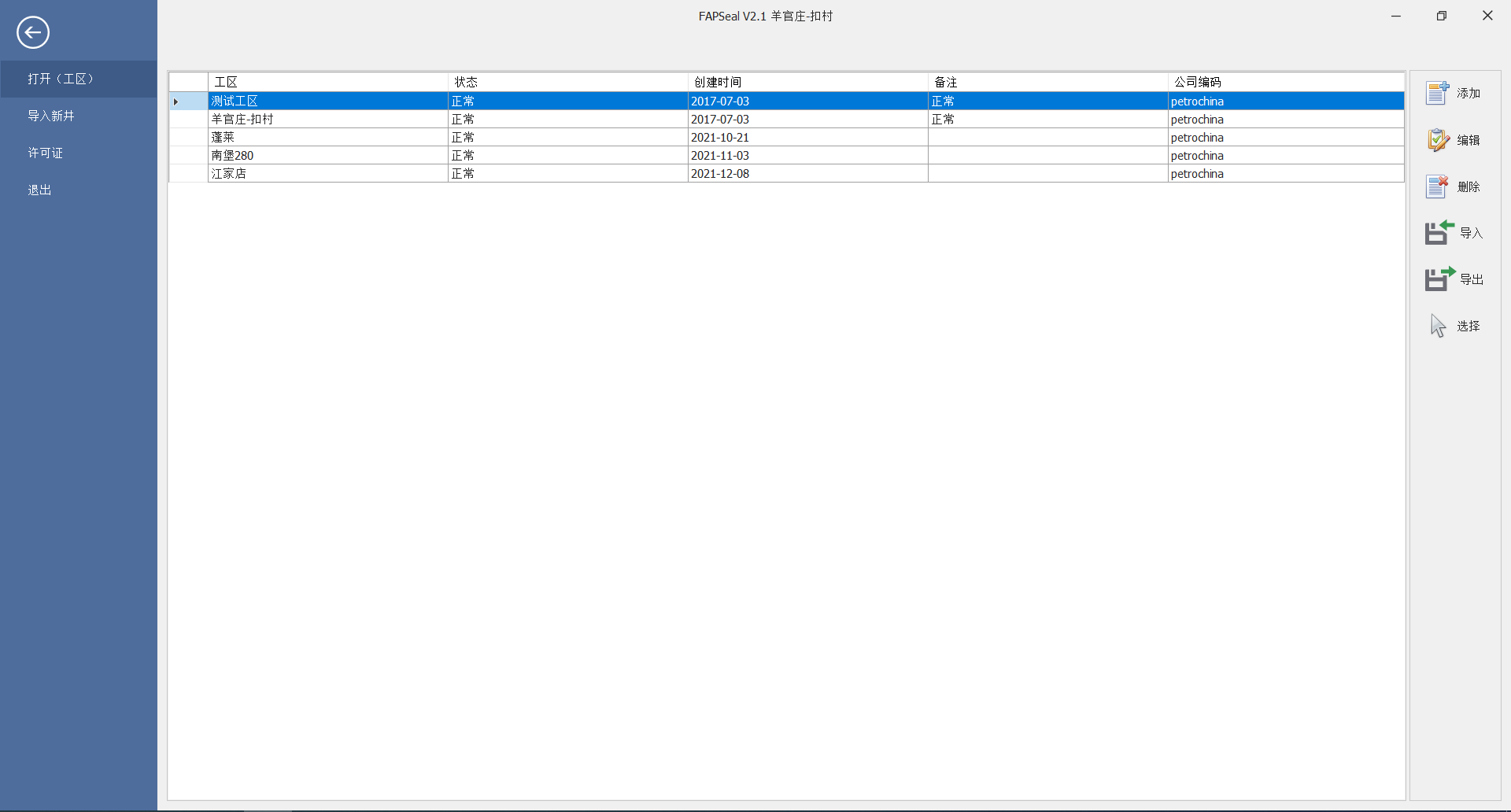Click the 2021-10-21 creation date cell
Viewport: 1511px width, 812px height.
[808, 137]
